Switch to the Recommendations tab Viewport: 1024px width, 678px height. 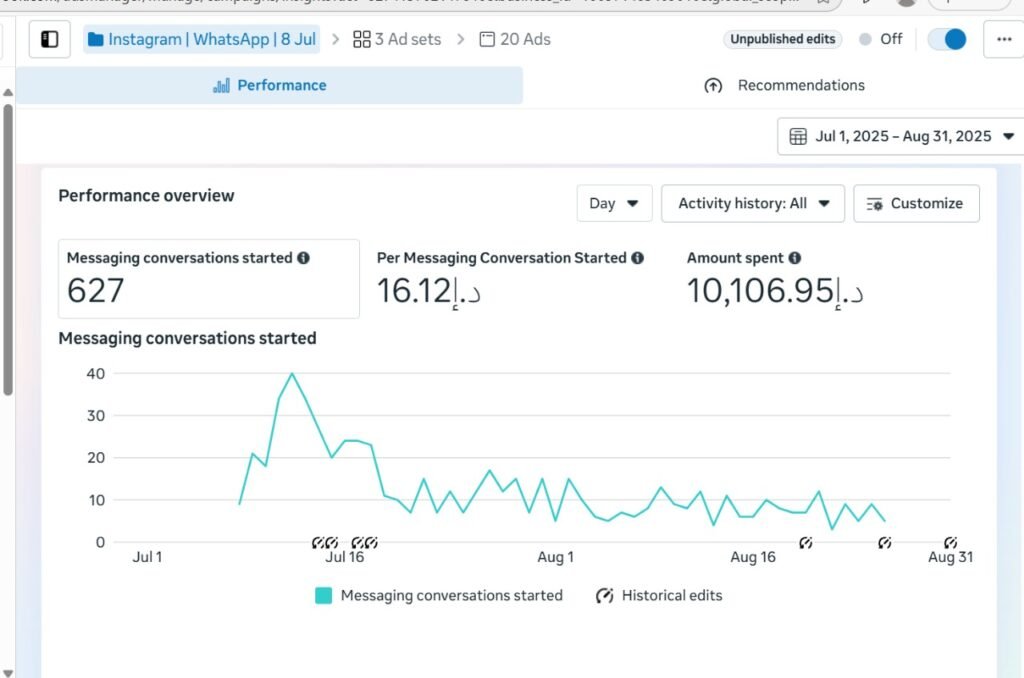pos(785,86)
